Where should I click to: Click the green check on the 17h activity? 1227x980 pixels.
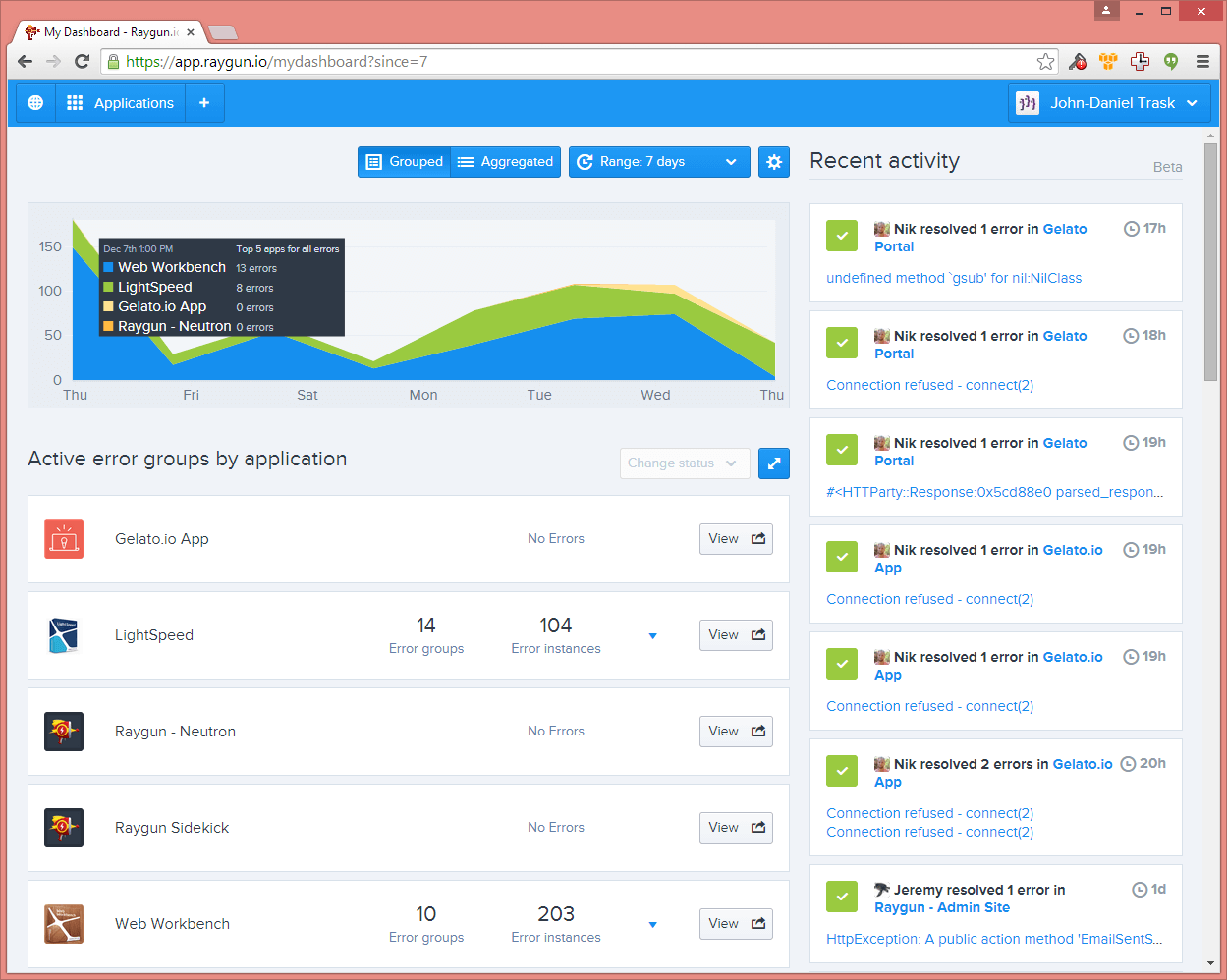coord(842,236)
